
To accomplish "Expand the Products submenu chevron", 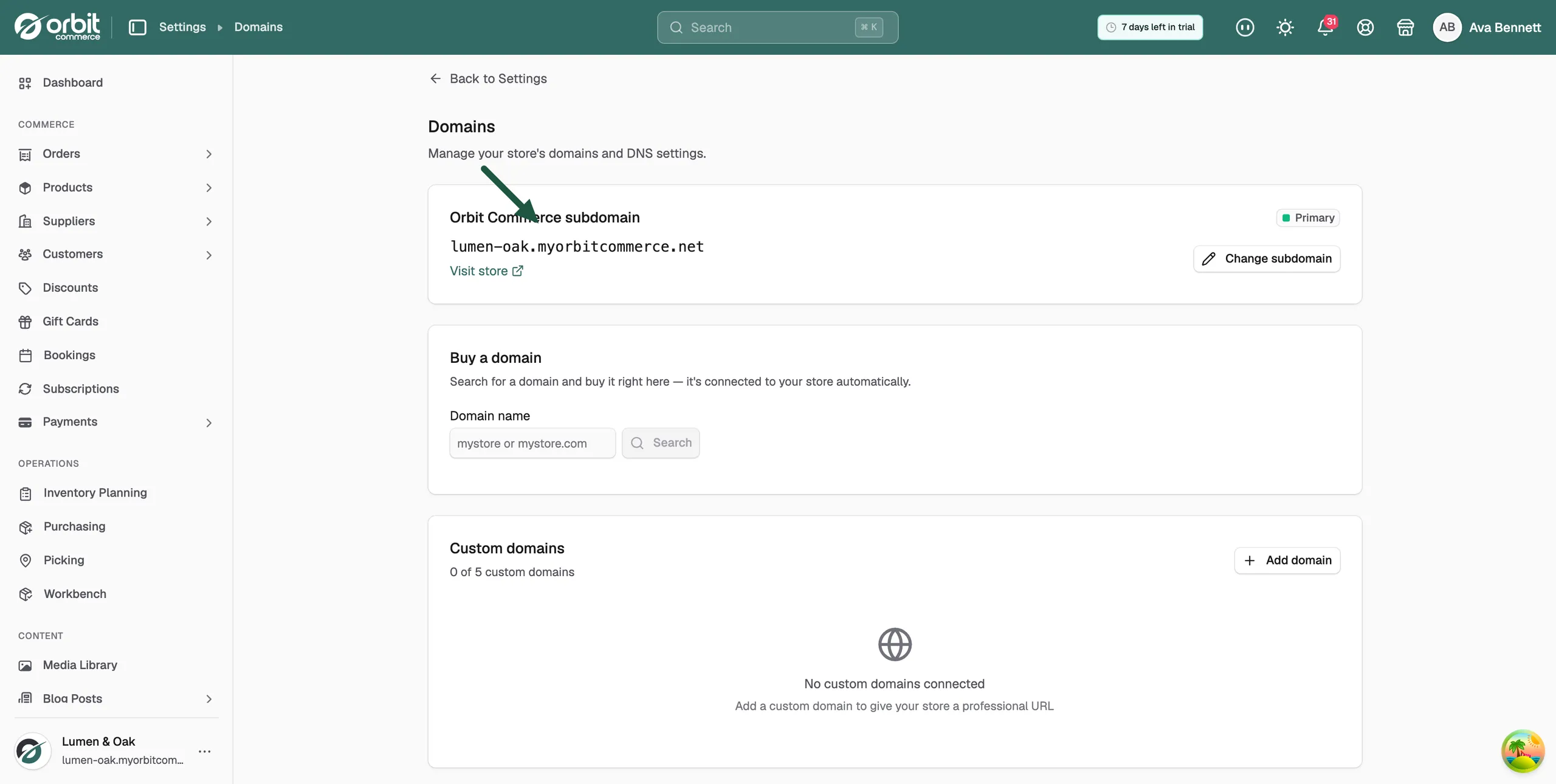I will 208,188.
